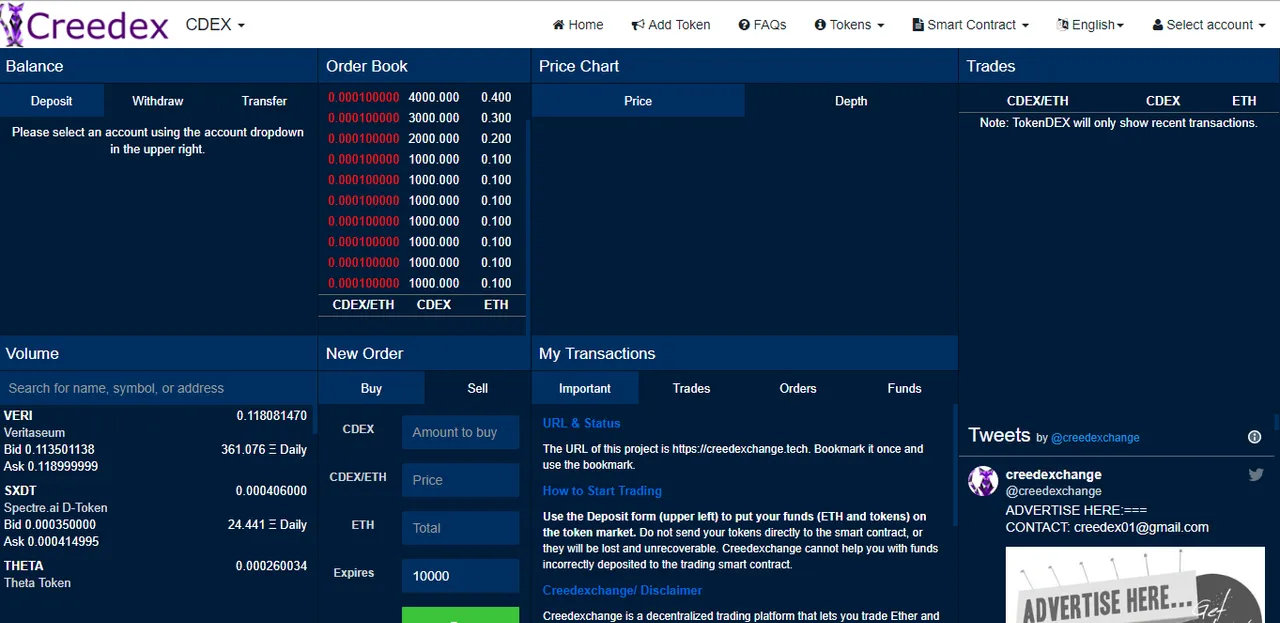
Task: Open the Funds tab
Action: pos(904,388)
